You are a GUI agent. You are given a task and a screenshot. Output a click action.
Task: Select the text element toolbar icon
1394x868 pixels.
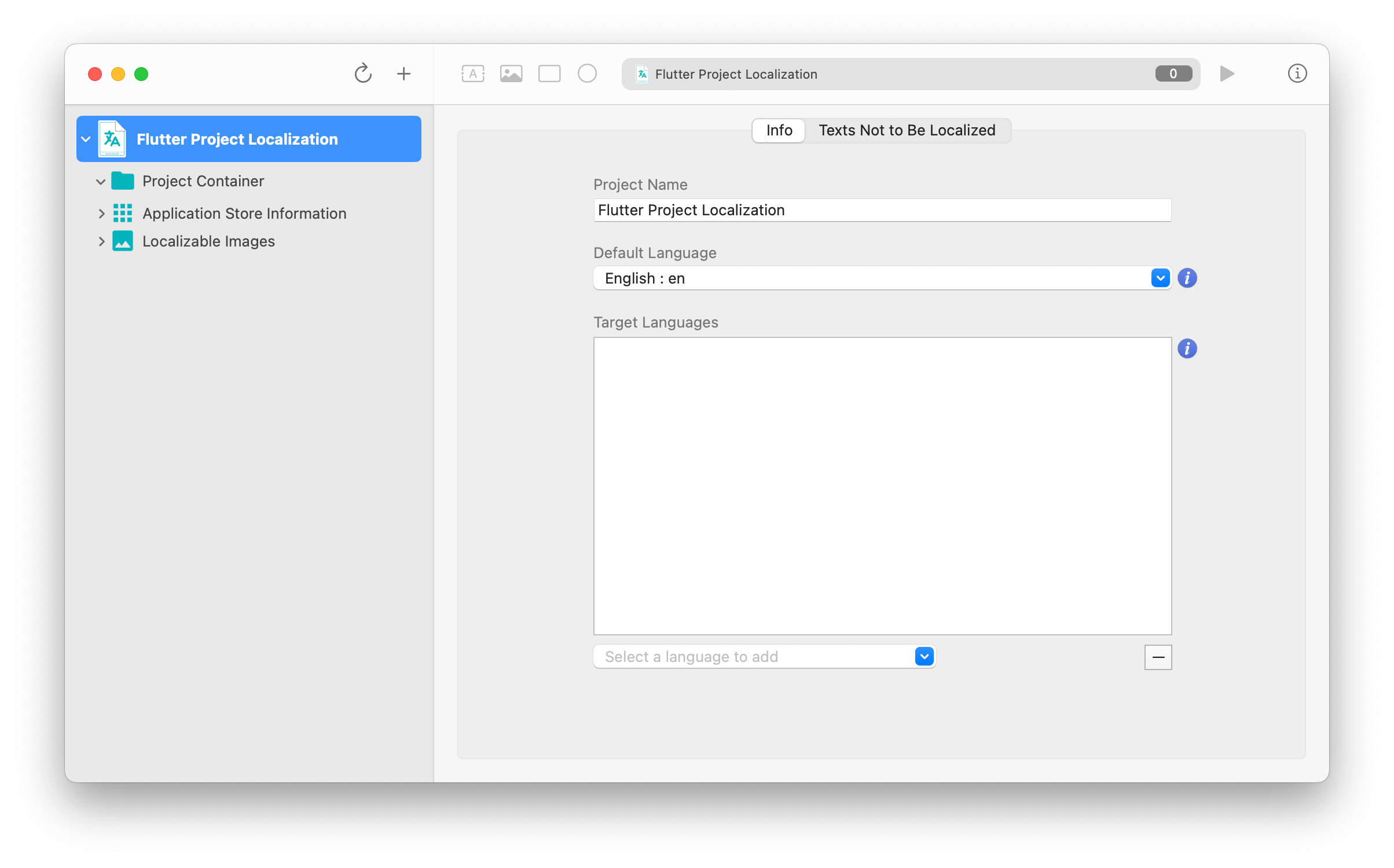[x=473, y=73]
